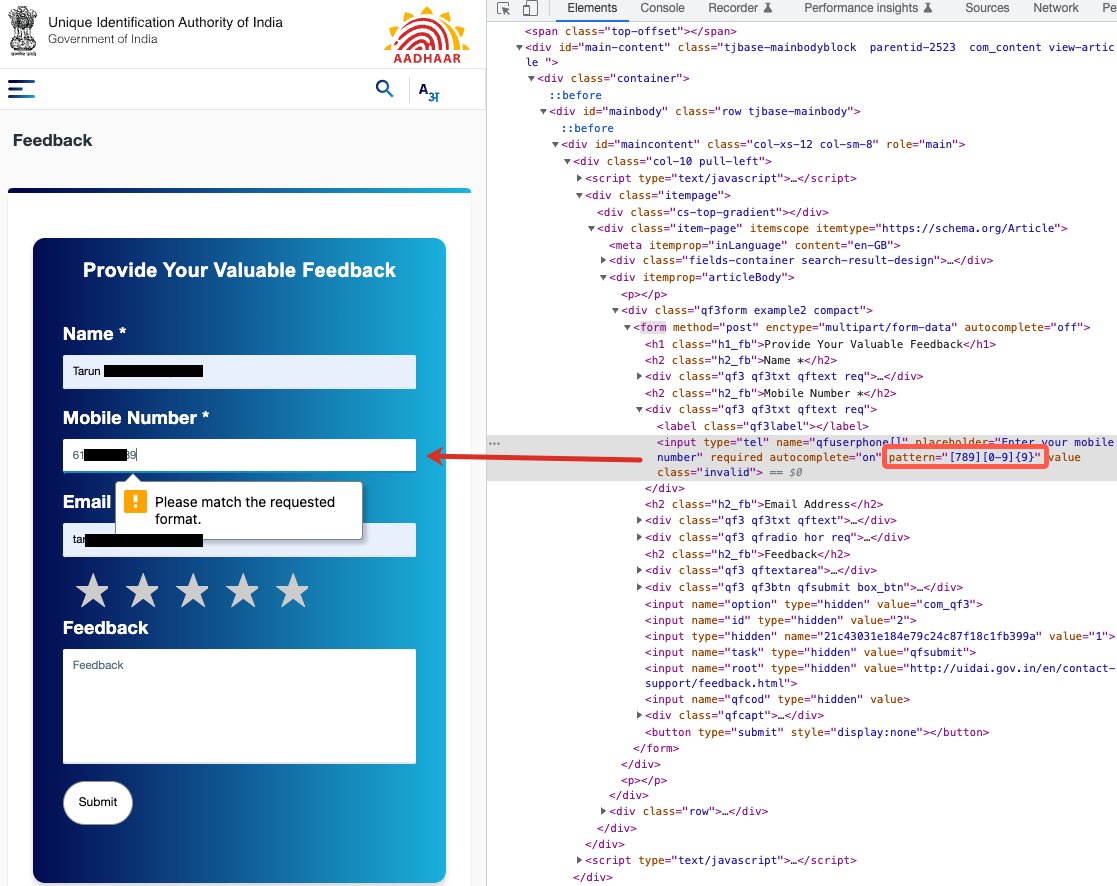Click the ellipsis beside the selected input line
Screen dimensions: 1117x886
(x=494, y=443)
